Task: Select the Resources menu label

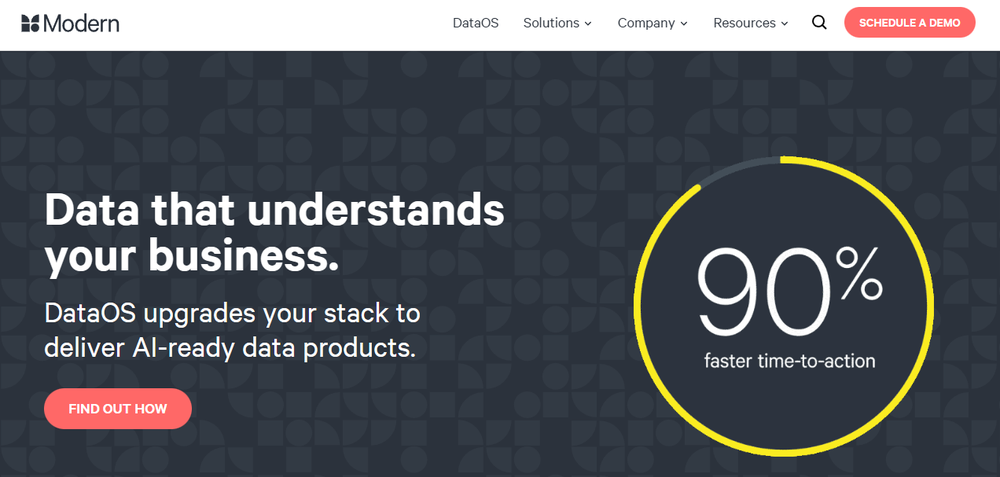Action: (744, 23)
